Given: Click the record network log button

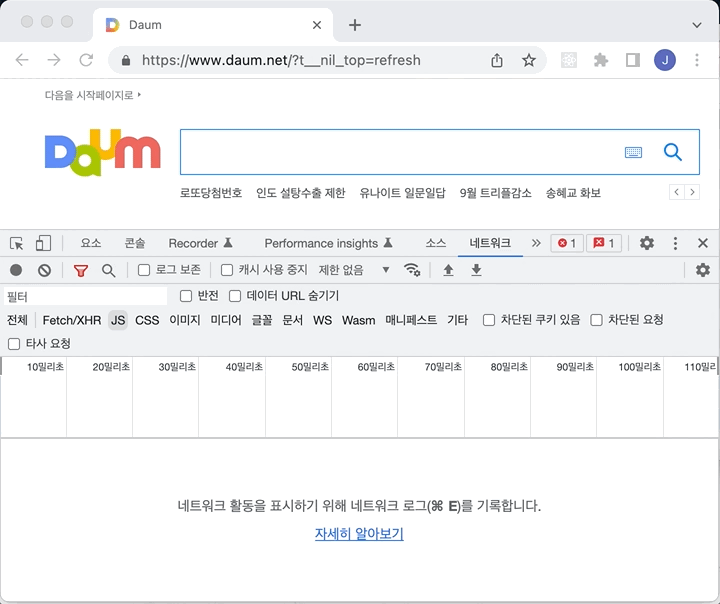Looking at the screenshot, I should 16,270.
